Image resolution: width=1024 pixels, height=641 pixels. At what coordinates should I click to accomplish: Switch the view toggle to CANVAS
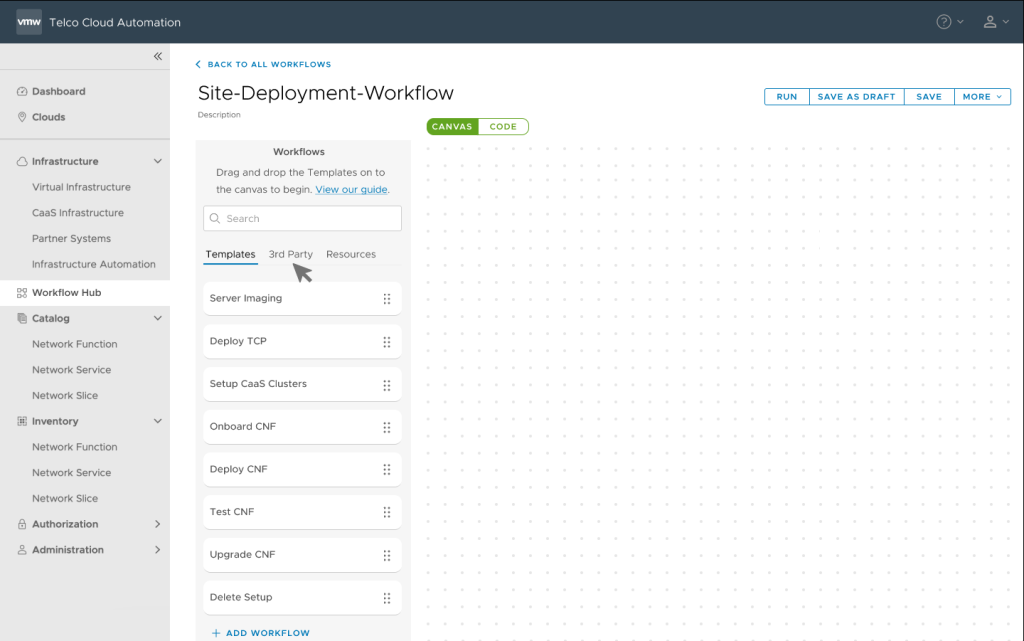452,127
